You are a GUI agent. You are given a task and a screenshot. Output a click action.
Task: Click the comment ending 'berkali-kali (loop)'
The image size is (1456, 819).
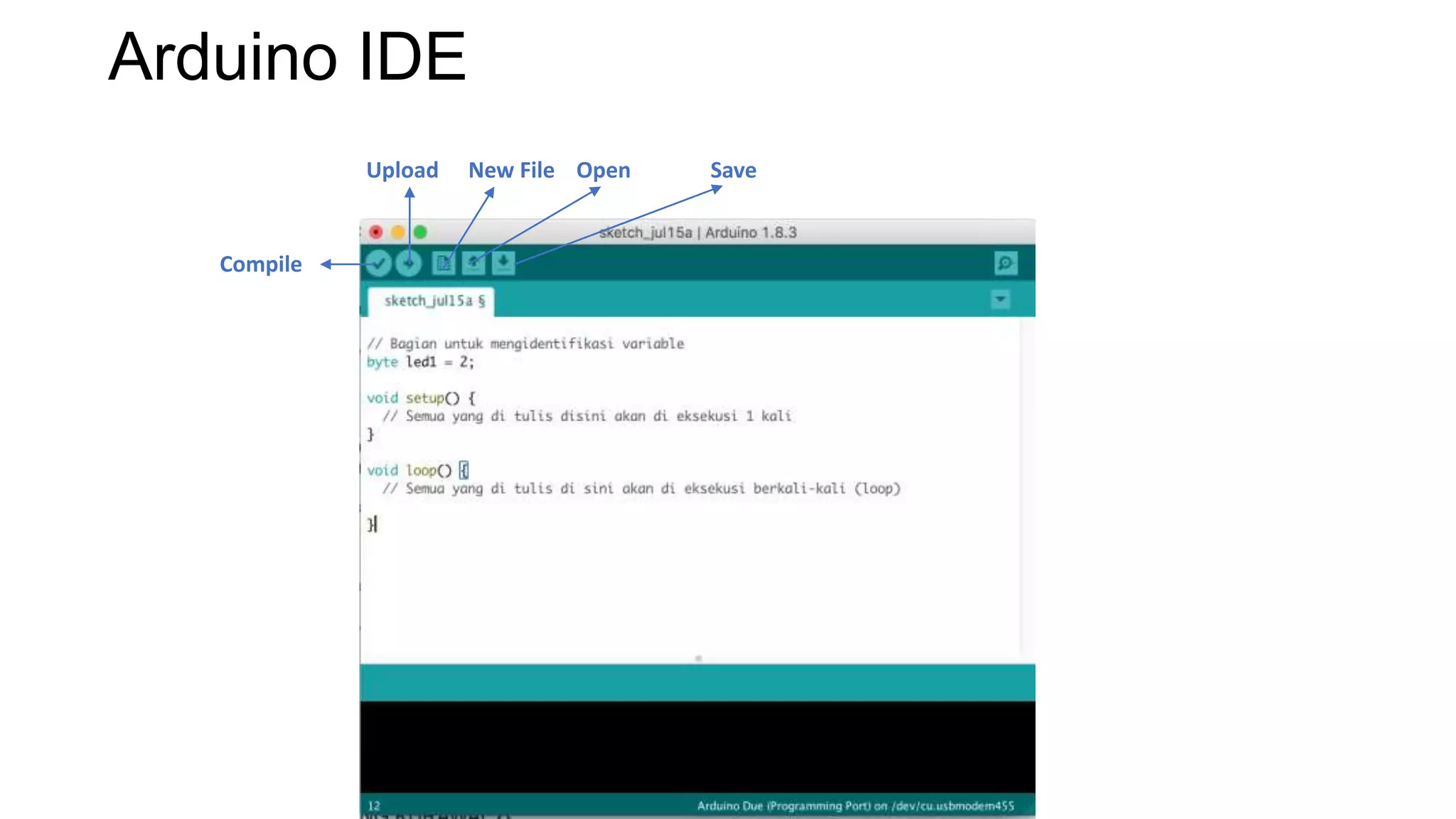pos(641,488)
